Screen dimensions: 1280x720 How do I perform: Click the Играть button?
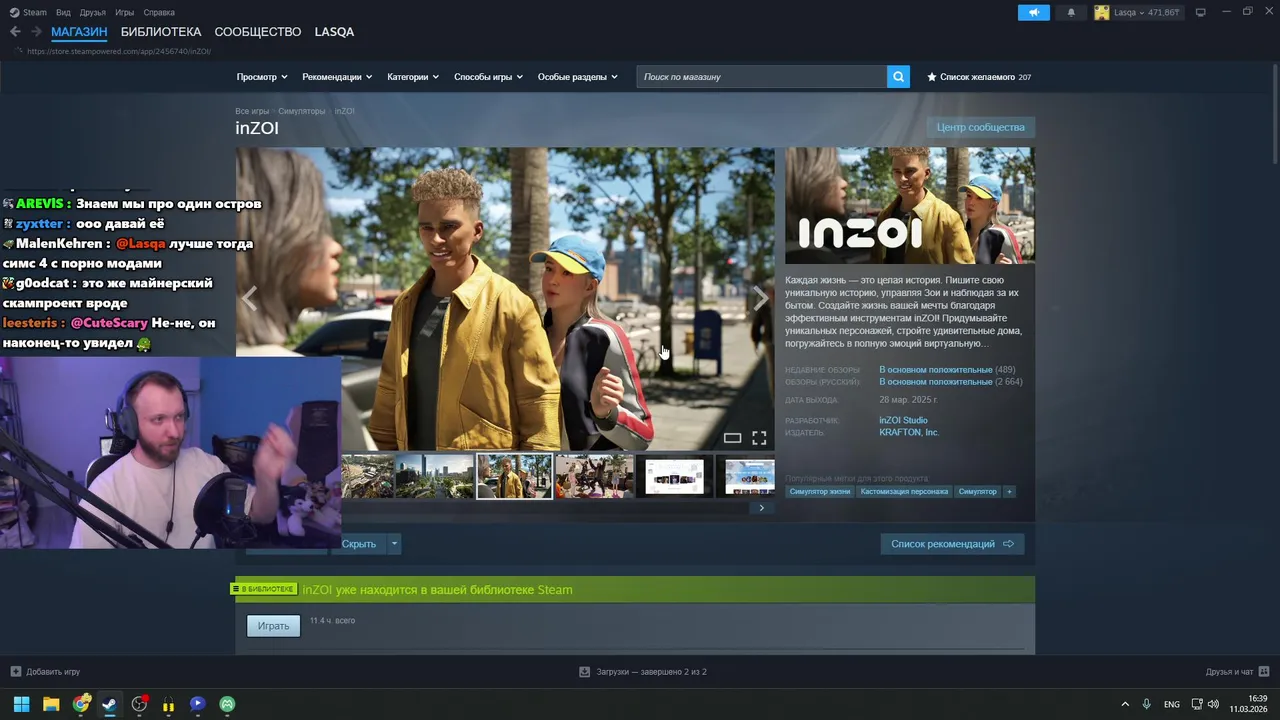click(x=273, y=626)
